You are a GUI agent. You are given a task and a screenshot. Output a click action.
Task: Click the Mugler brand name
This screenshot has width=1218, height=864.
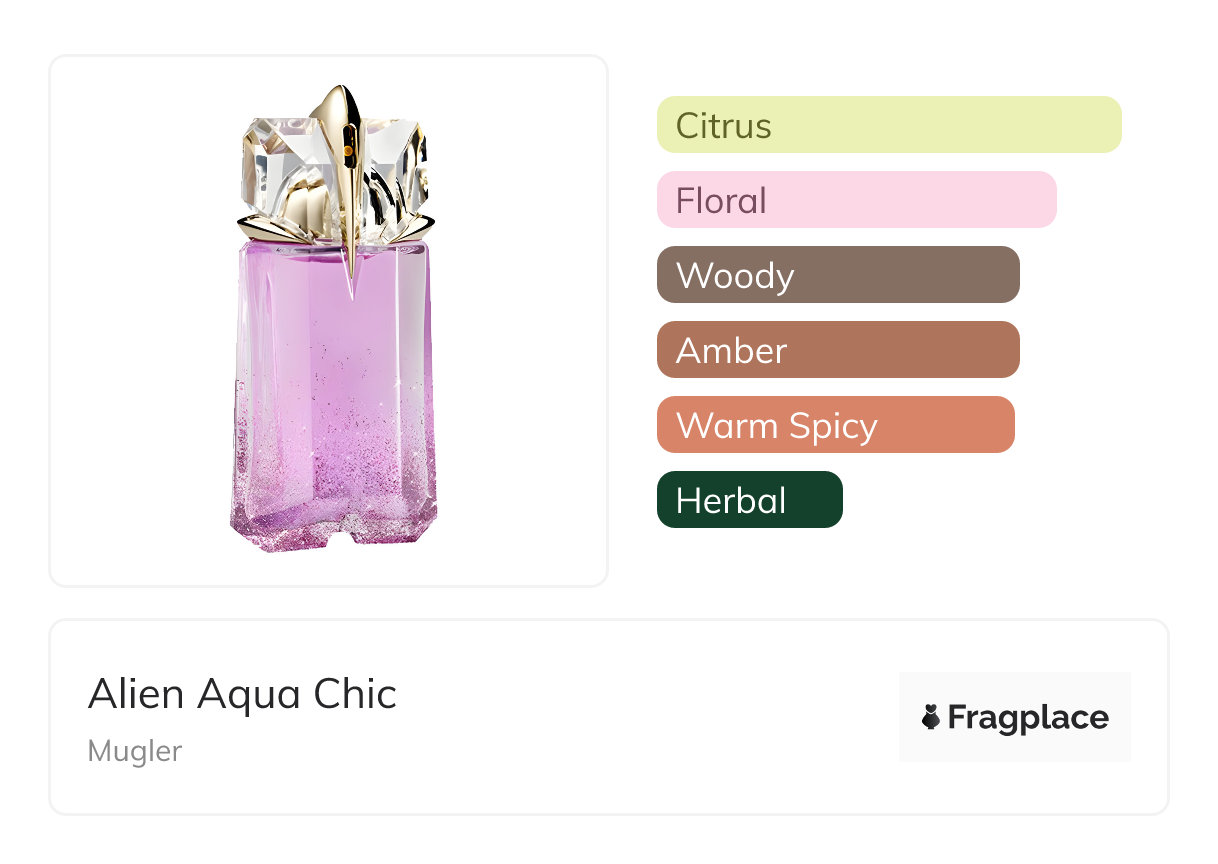135,751
